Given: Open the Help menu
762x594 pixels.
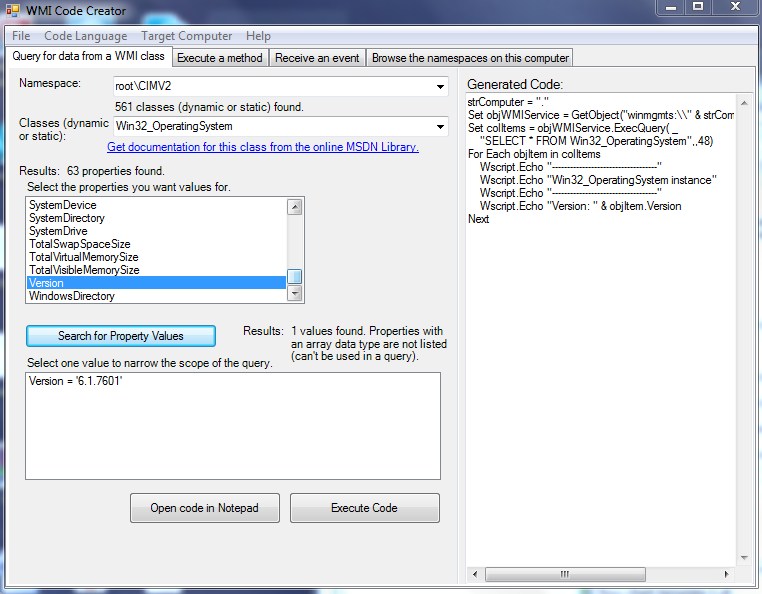Looking at the screenshot, I should [x=258, y=36].
